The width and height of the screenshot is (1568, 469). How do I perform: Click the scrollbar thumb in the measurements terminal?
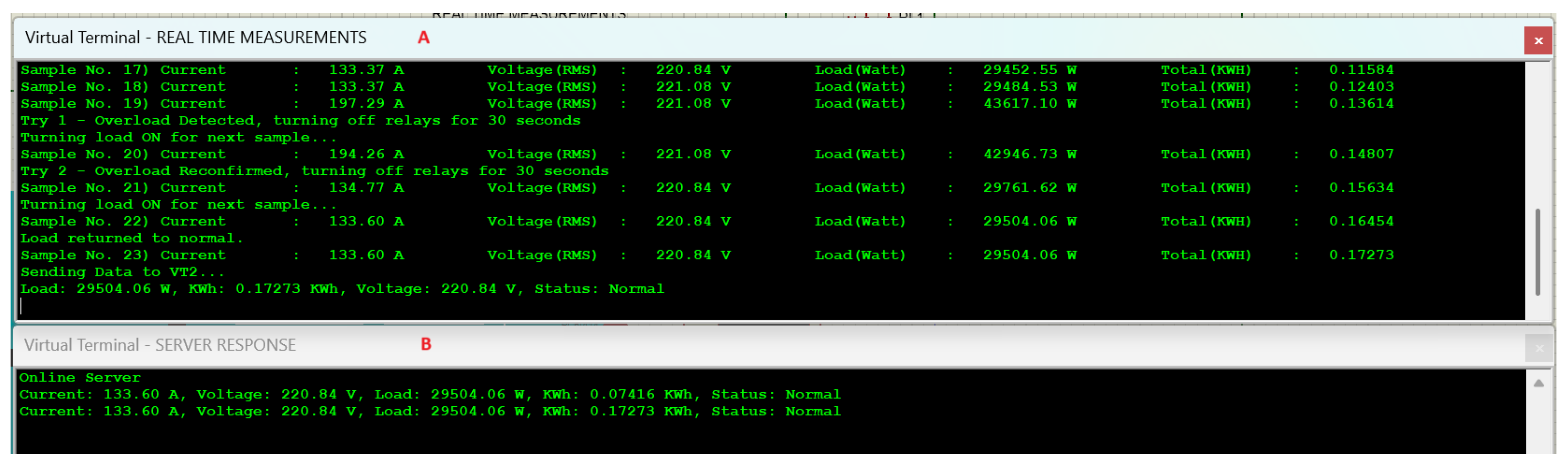(x=1538, y=252)
